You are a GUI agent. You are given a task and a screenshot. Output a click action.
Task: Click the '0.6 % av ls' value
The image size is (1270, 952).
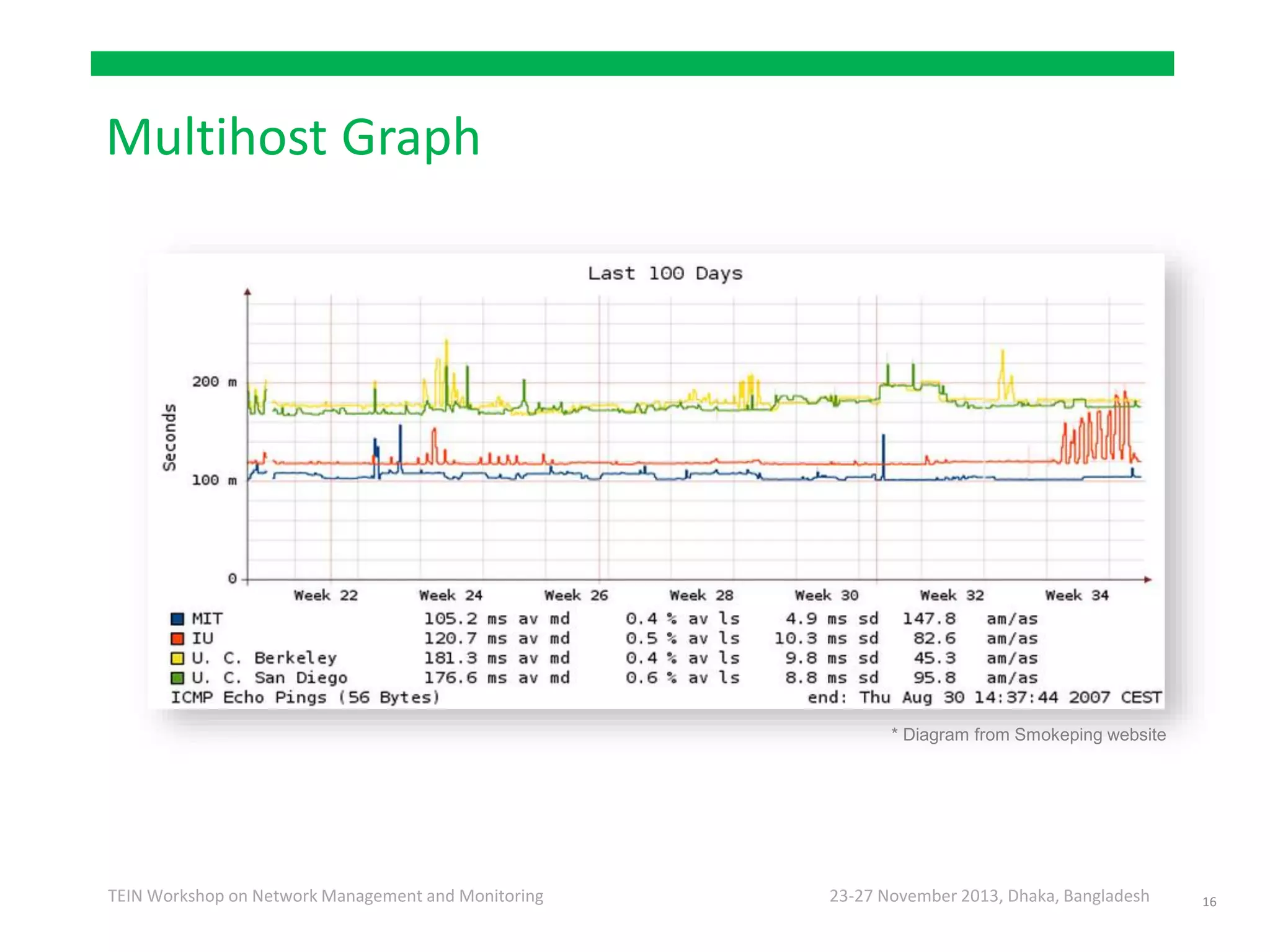683,678
